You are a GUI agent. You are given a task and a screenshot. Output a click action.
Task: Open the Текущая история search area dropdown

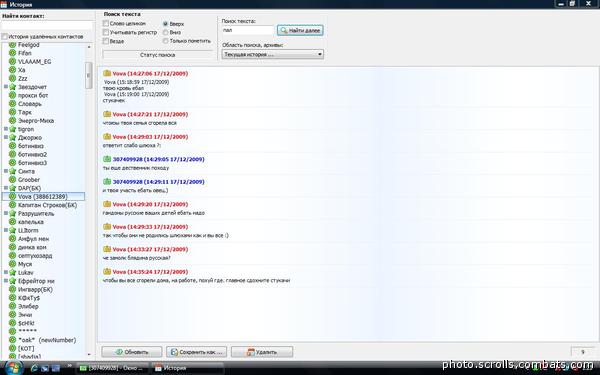coord(272,54)
